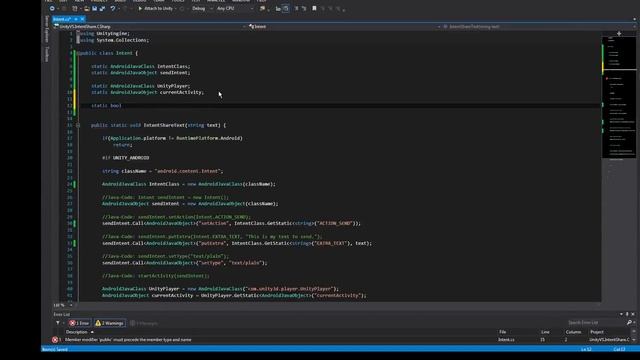Viewport: 640px width, 360px height.
Task: Click the '#if UNITY_ANDROID' directive line
Action: point(125,158)
